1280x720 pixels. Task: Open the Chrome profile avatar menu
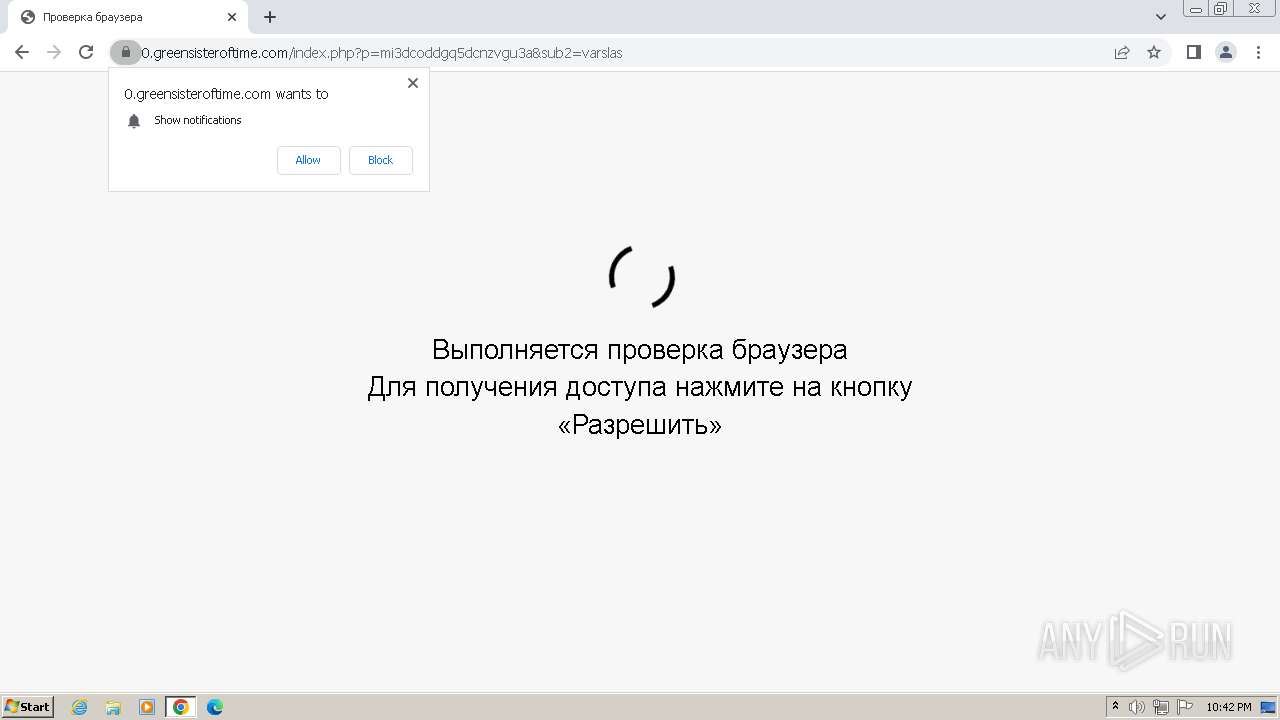[1226, 52]
